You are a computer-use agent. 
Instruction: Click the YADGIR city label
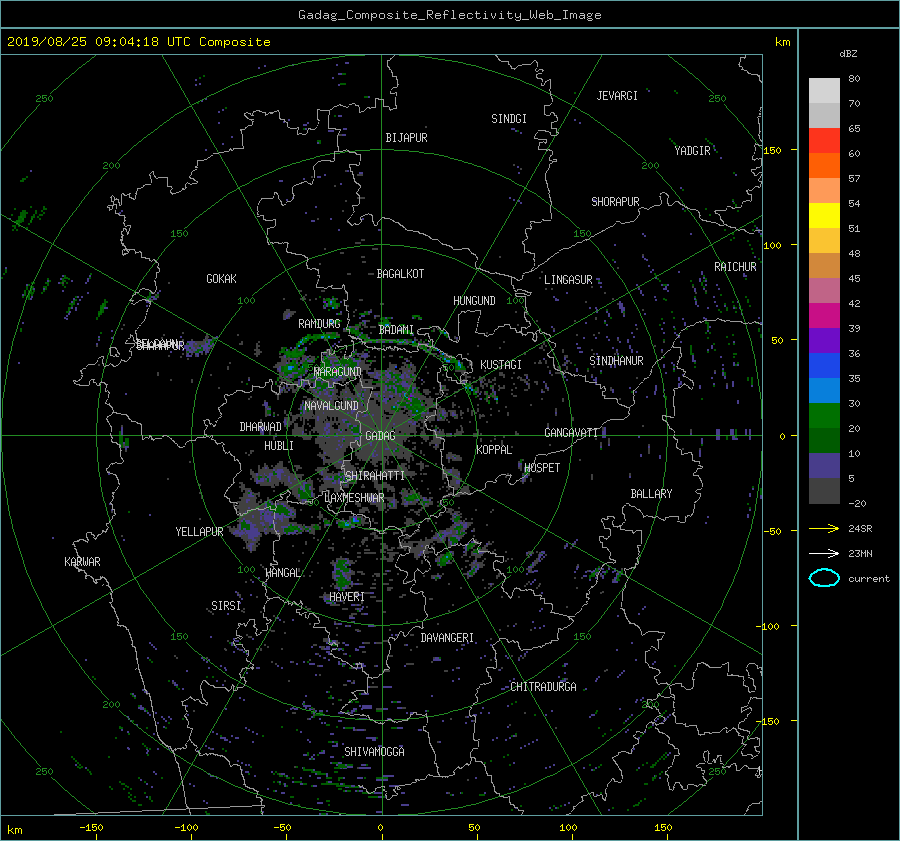[x=692, y=151]
